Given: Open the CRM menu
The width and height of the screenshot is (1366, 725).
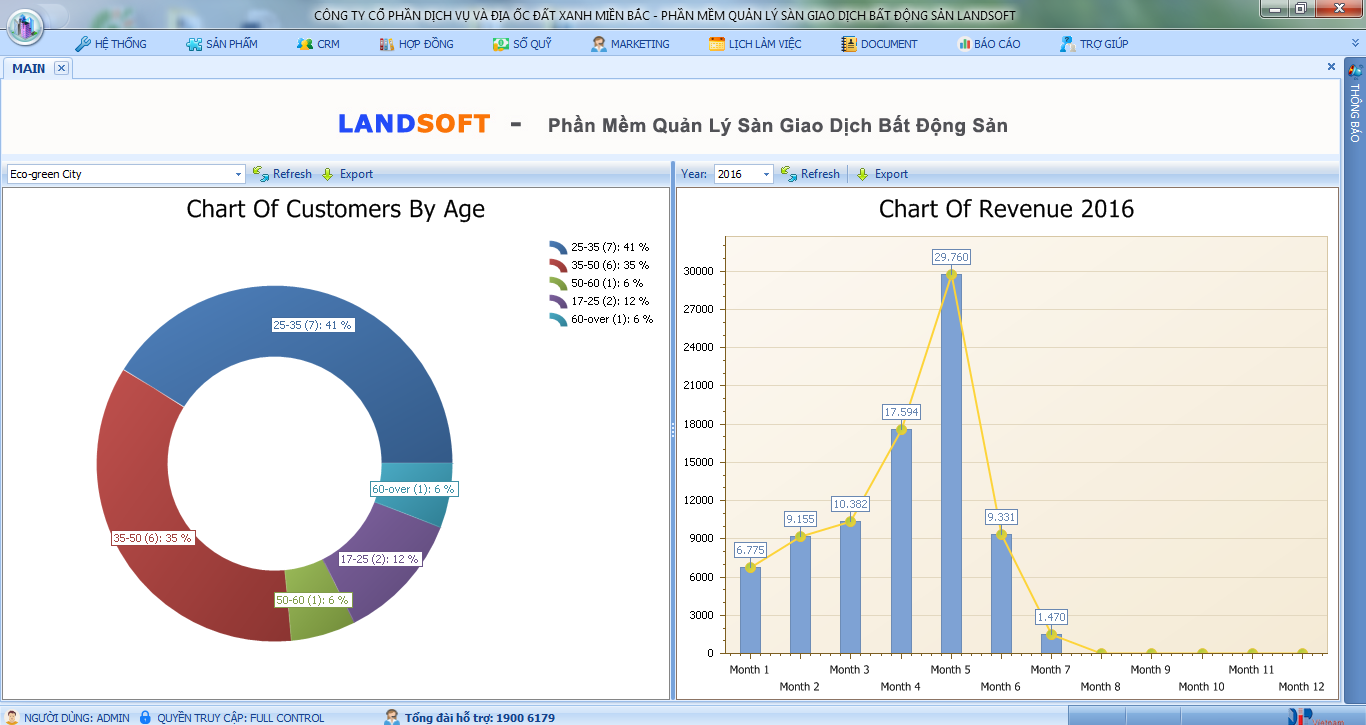Looking at the screenshot, I should point(318,44).
